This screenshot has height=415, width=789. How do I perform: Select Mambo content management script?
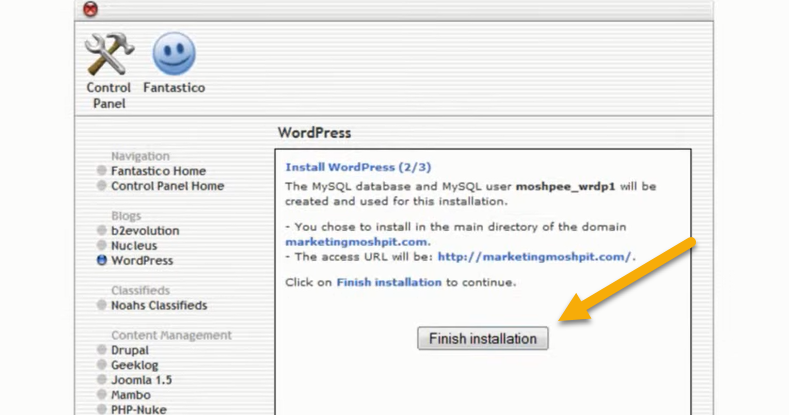[131, 395]
